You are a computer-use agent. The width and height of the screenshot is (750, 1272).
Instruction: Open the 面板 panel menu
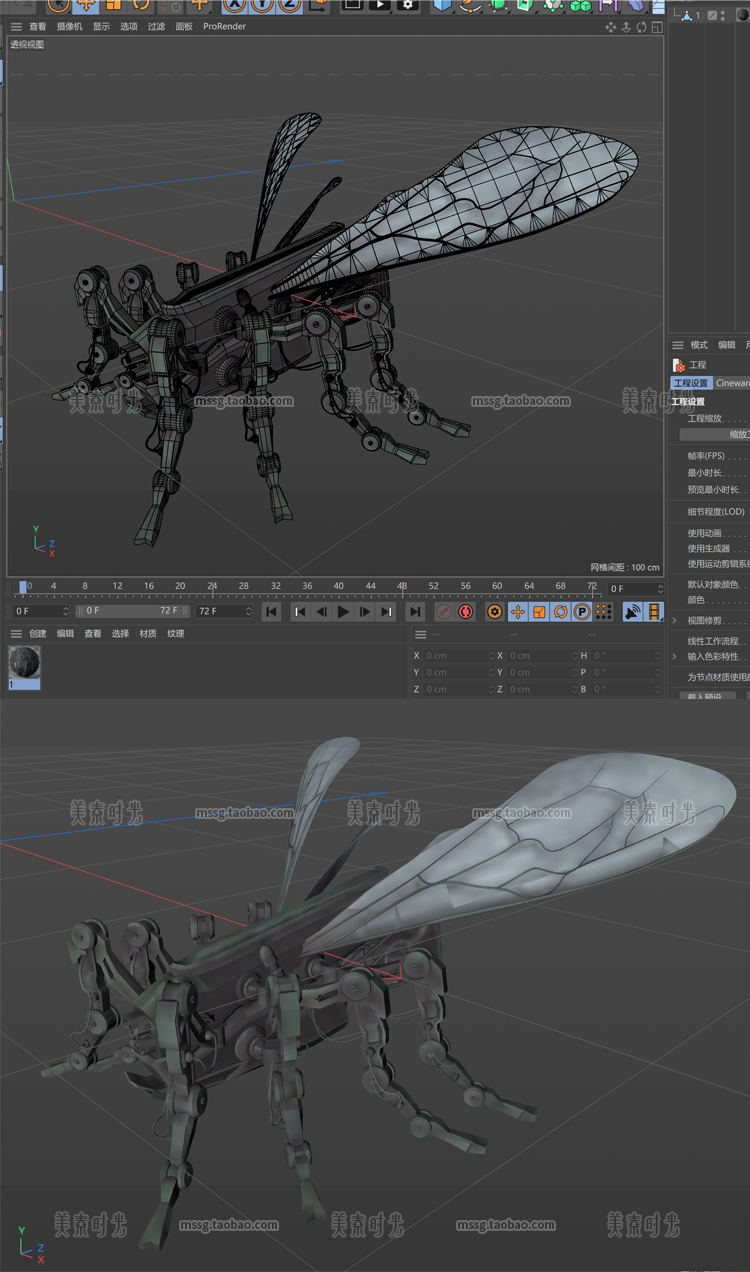click(184, 27)
